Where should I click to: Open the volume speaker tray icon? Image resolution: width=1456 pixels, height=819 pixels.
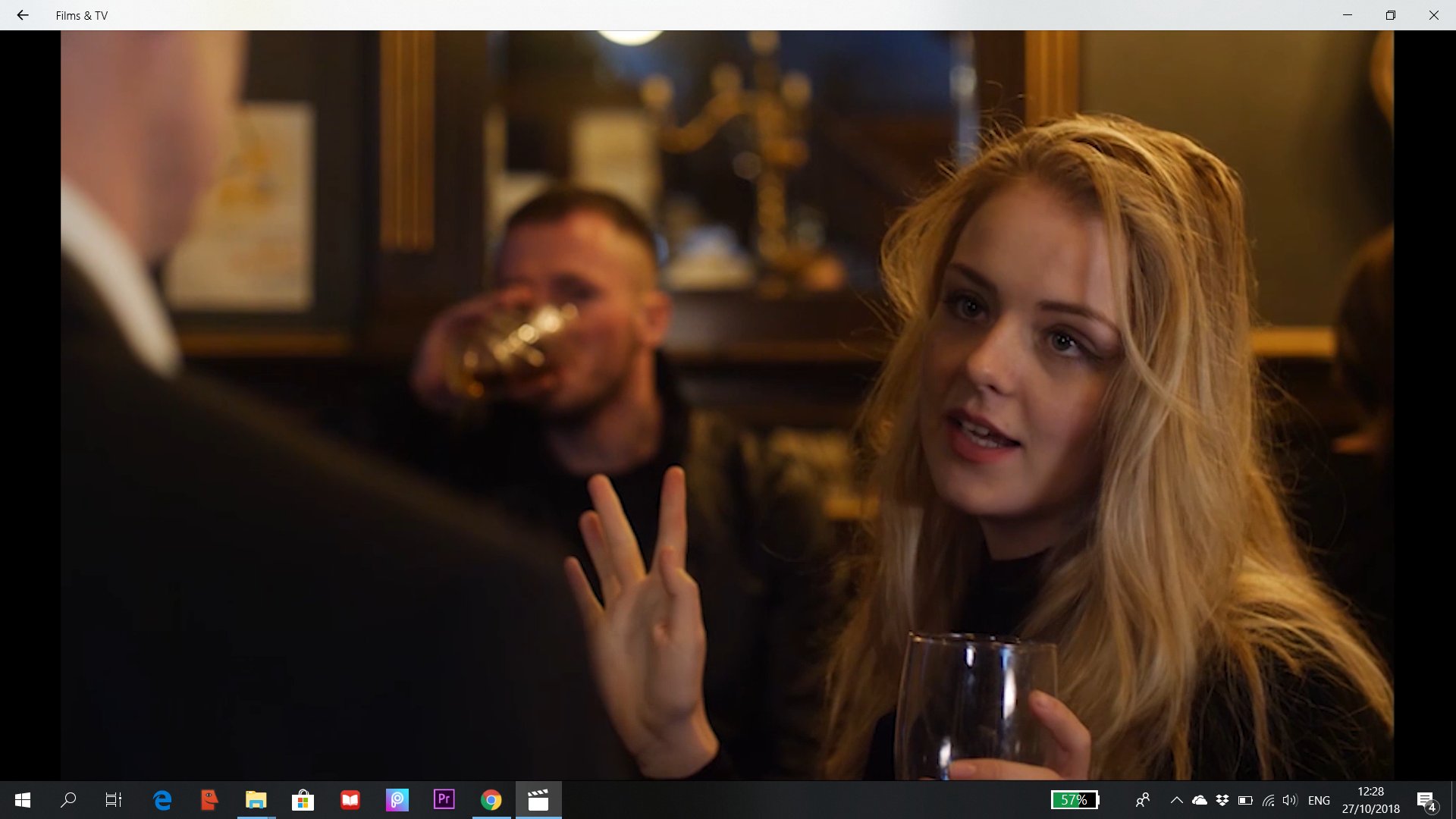coord(1290,800)
